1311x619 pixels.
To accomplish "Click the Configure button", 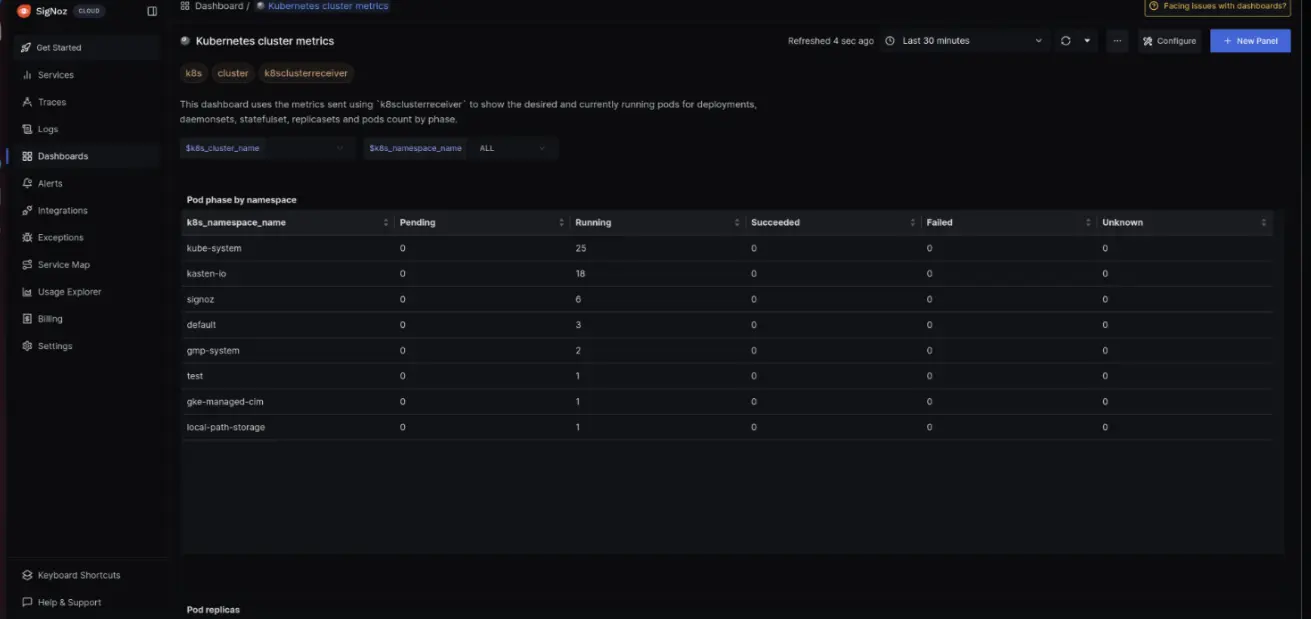I will click(x=1169, y=41).
